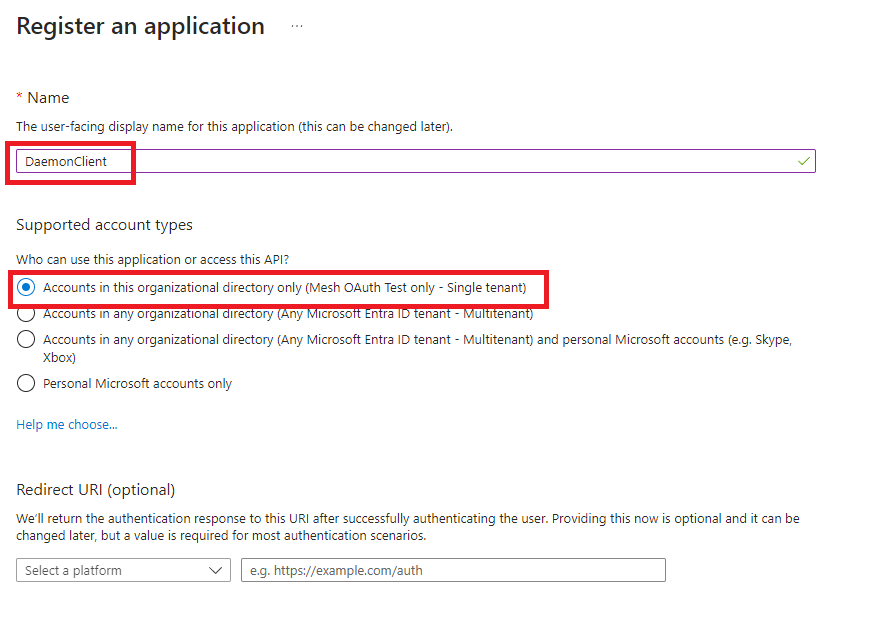
Task: Click the red required asterisk beside Name
Action: (x=19, y=97)
